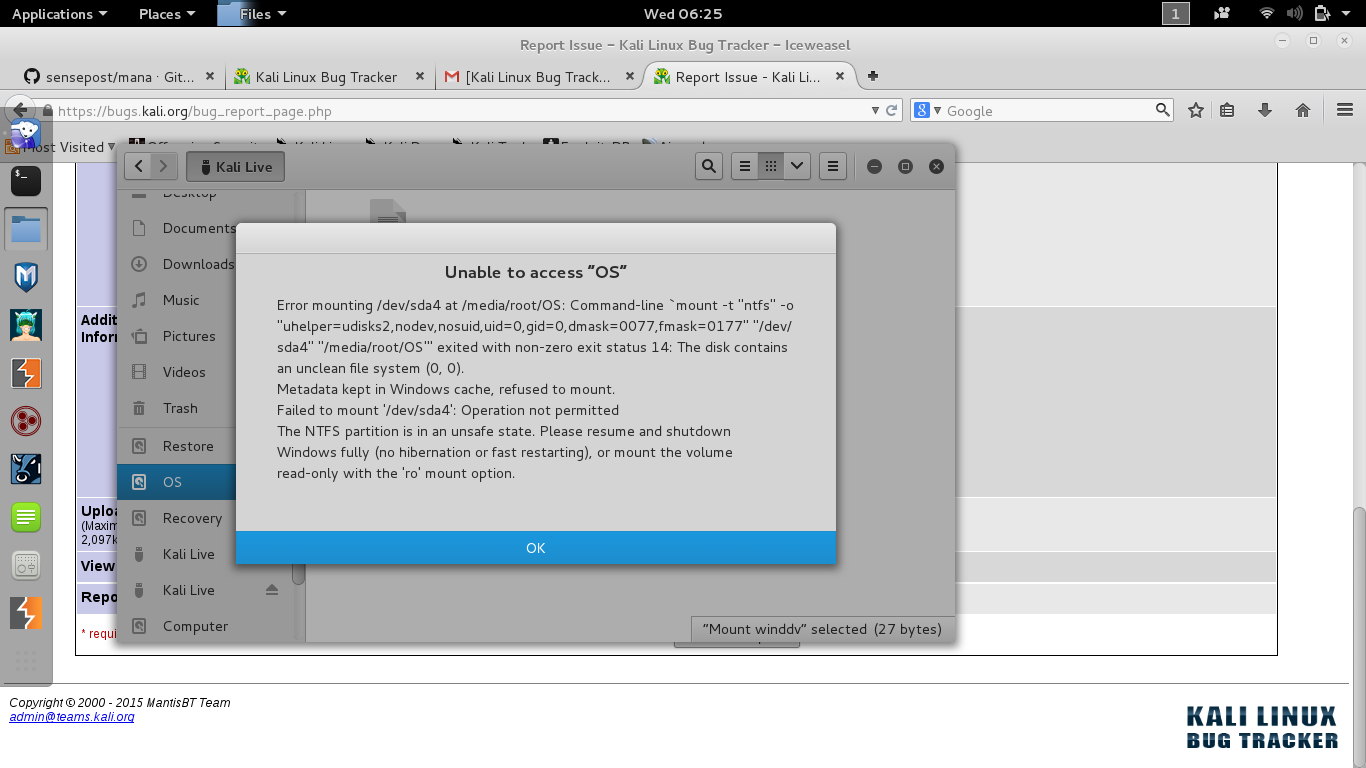Open the red circles icon in dock

(26, 421)
